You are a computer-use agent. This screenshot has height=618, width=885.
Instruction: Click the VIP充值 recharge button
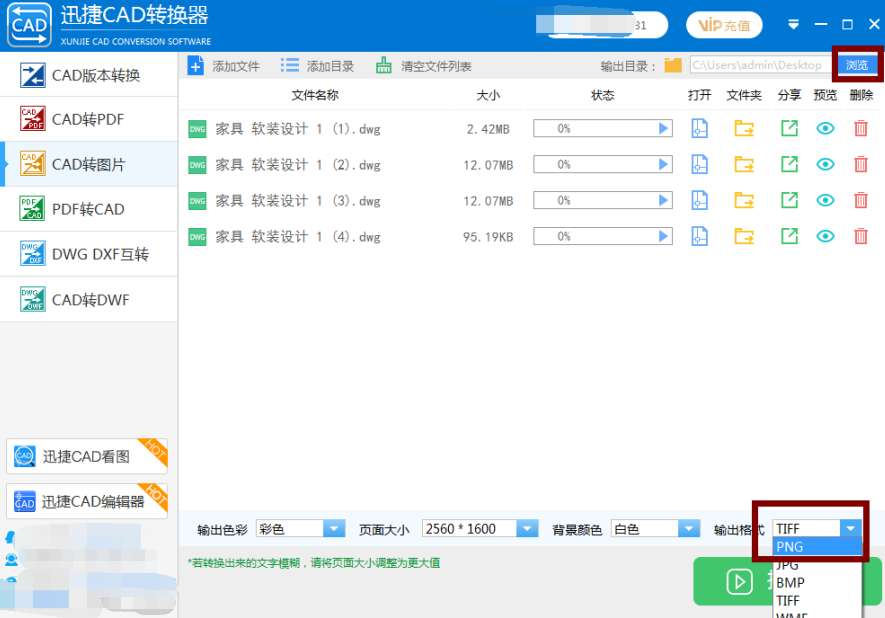tap(724, 25)
